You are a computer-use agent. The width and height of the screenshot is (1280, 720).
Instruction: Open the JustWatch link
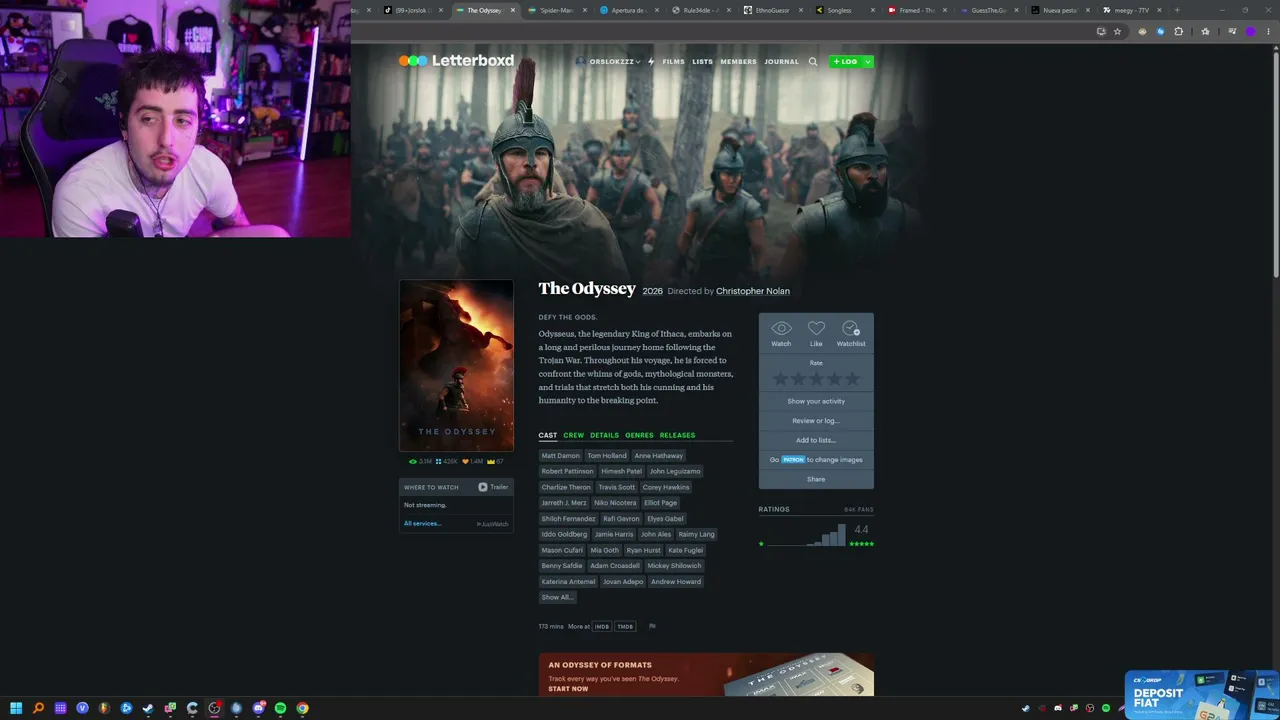[493, 524]
